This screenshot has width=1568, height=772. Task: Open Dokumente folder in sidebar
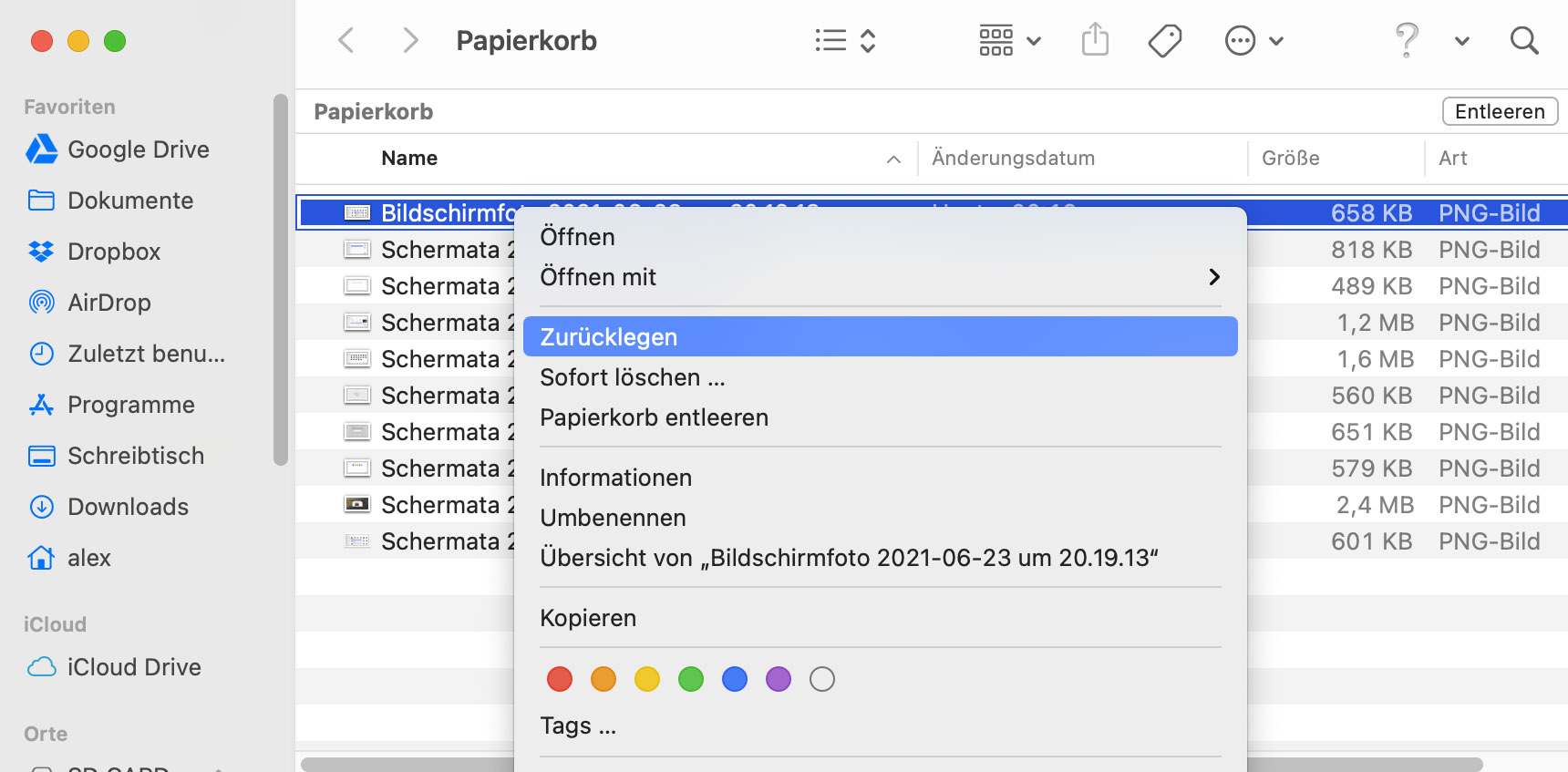click(110, 201)
